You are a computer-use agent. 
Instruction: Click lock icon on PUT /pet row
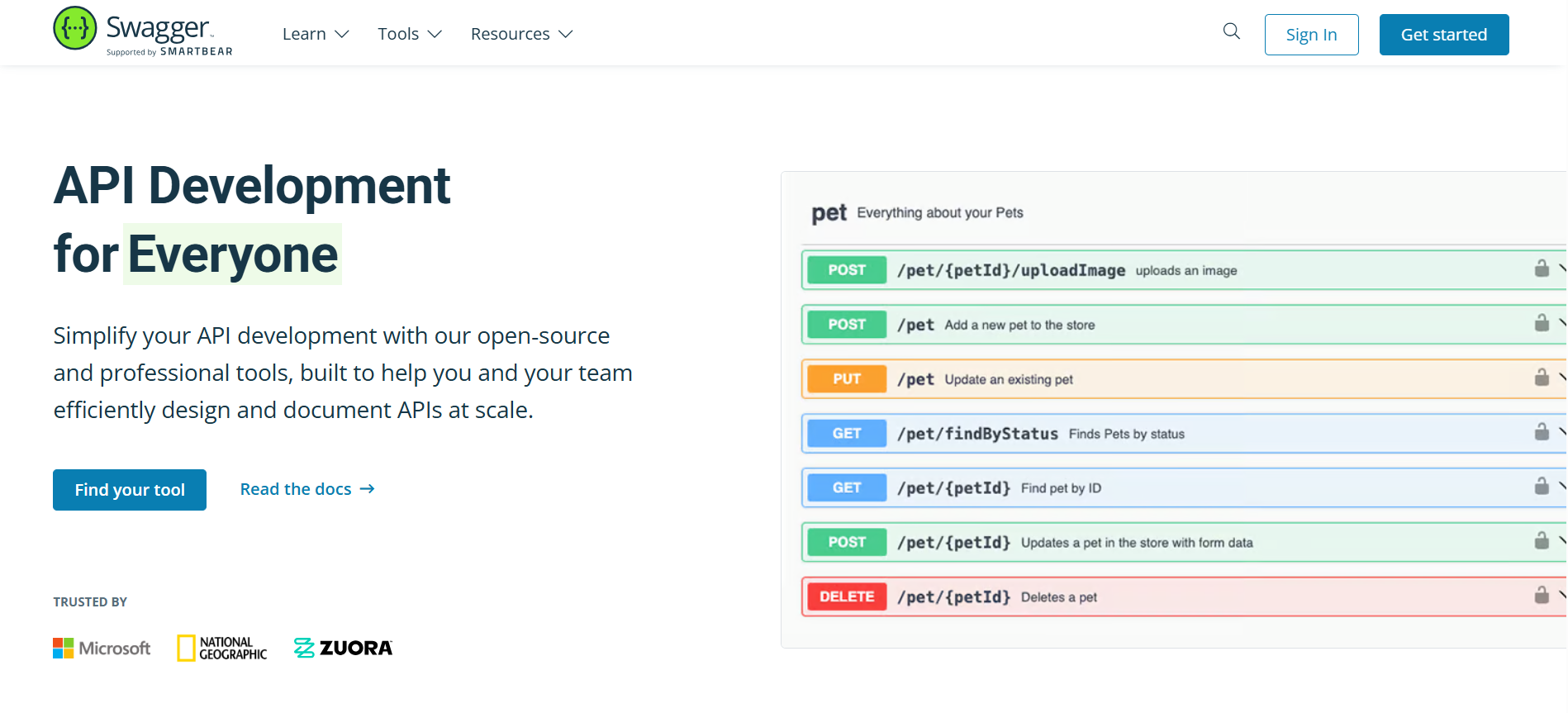point(1541,378)
